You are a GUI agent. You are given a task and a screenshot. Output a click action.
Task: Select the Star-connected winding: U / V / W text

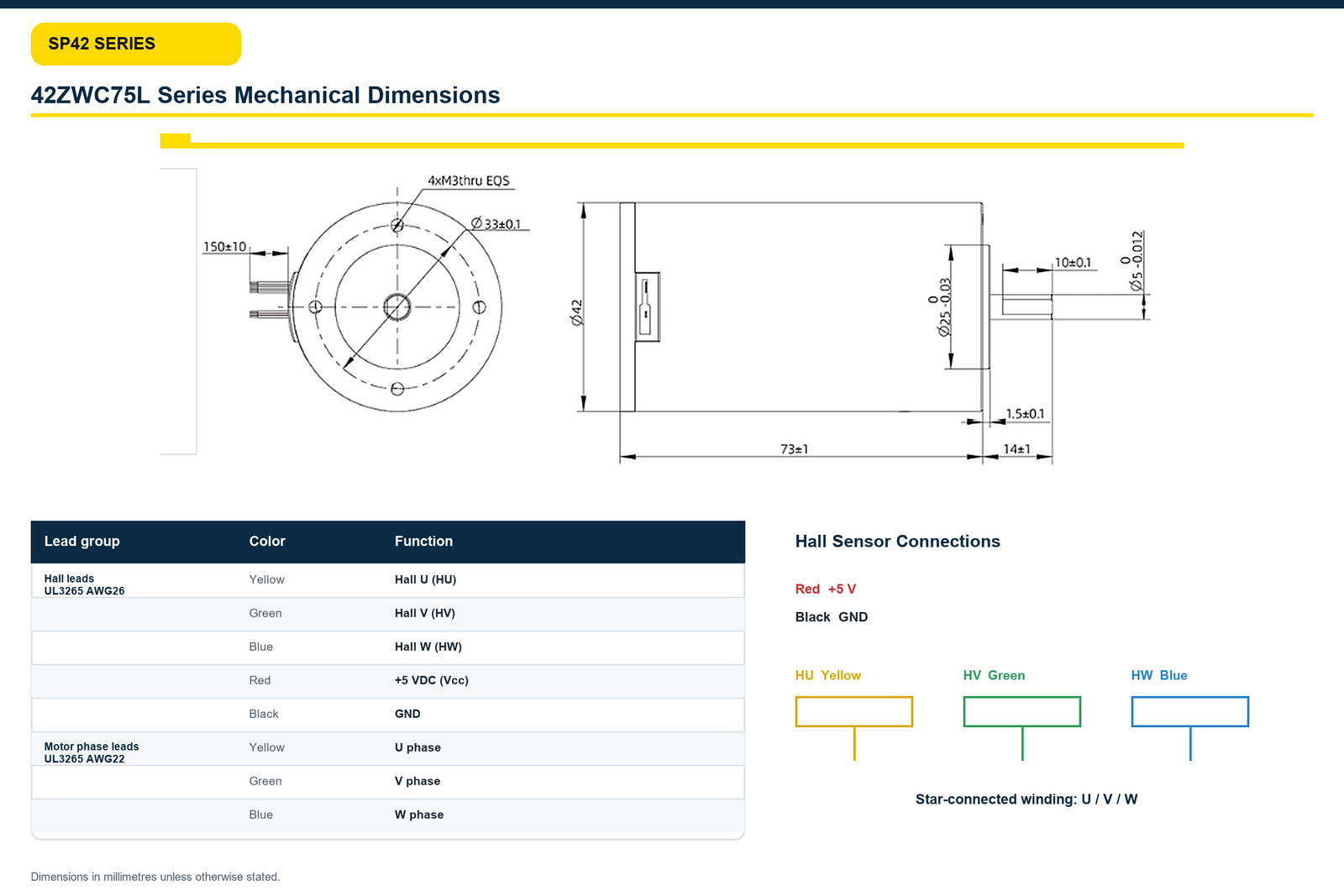coord(1026,799)
